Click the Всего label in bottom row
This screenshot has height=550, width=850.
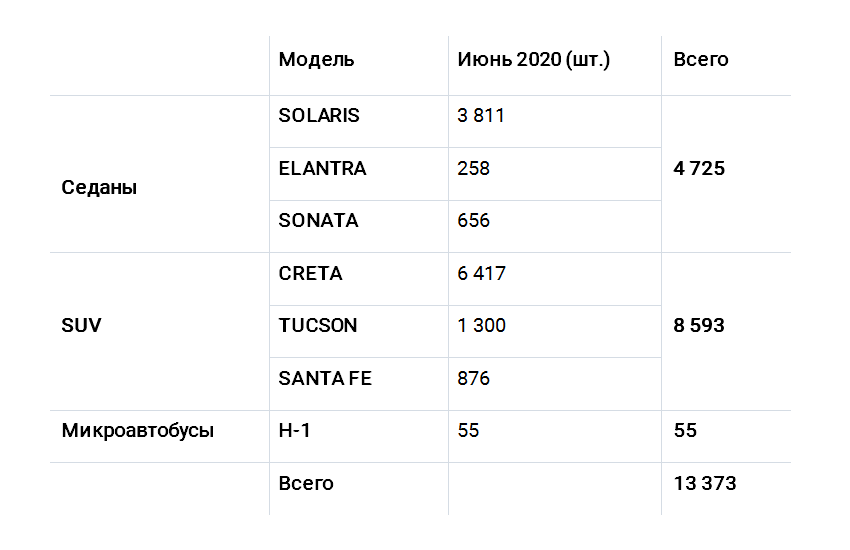(306, 483)
